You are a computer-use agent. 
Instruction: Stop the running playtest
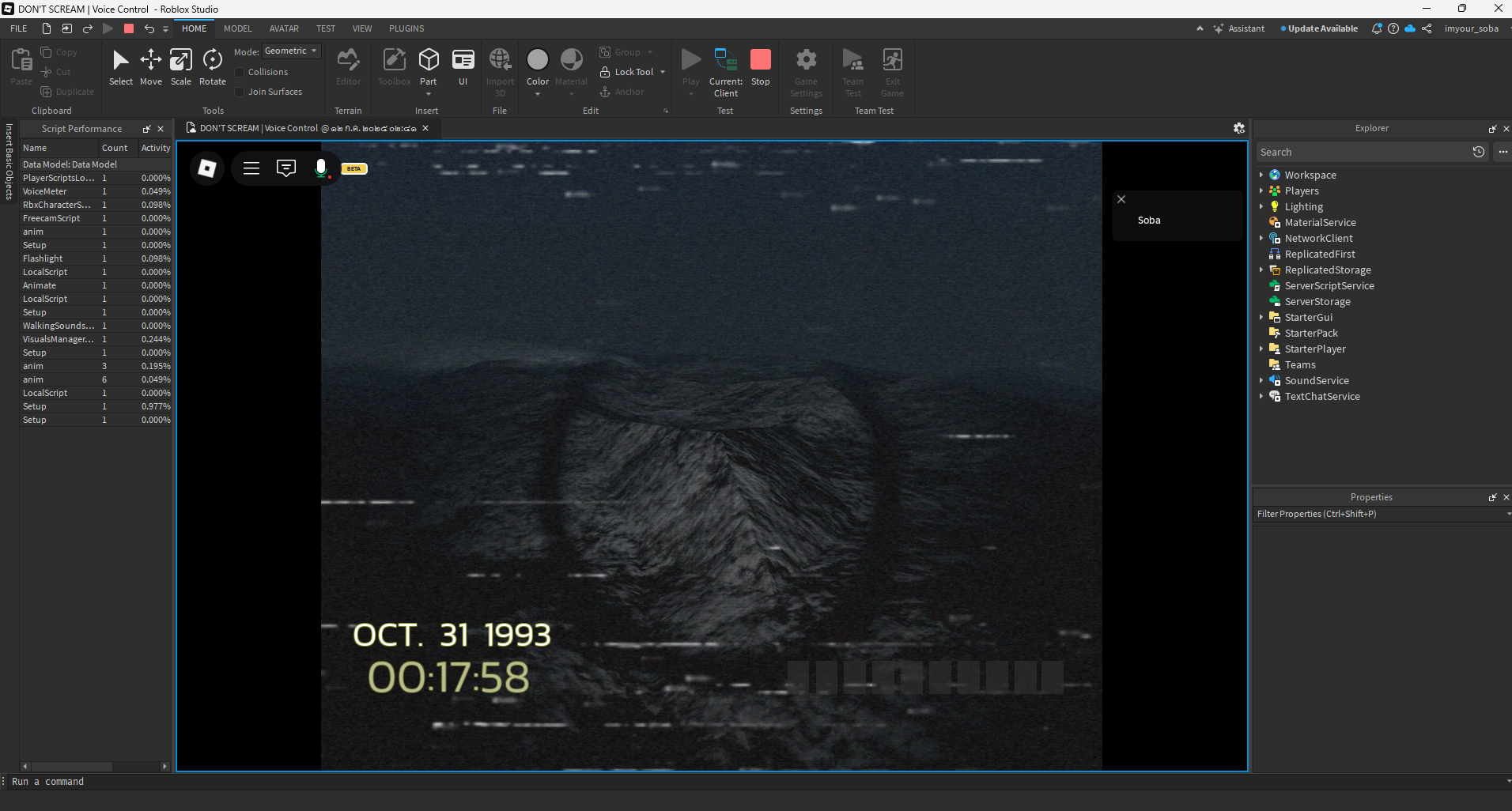point(761,67)
